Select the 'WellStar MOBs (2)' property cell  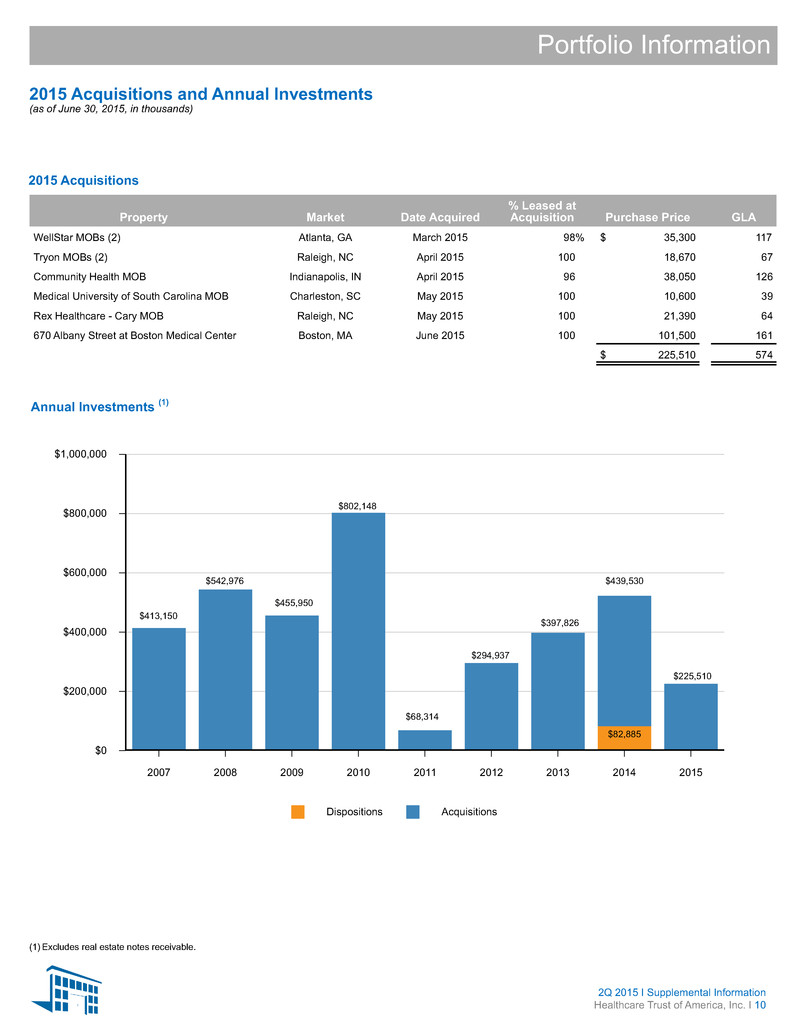(77, 237)
